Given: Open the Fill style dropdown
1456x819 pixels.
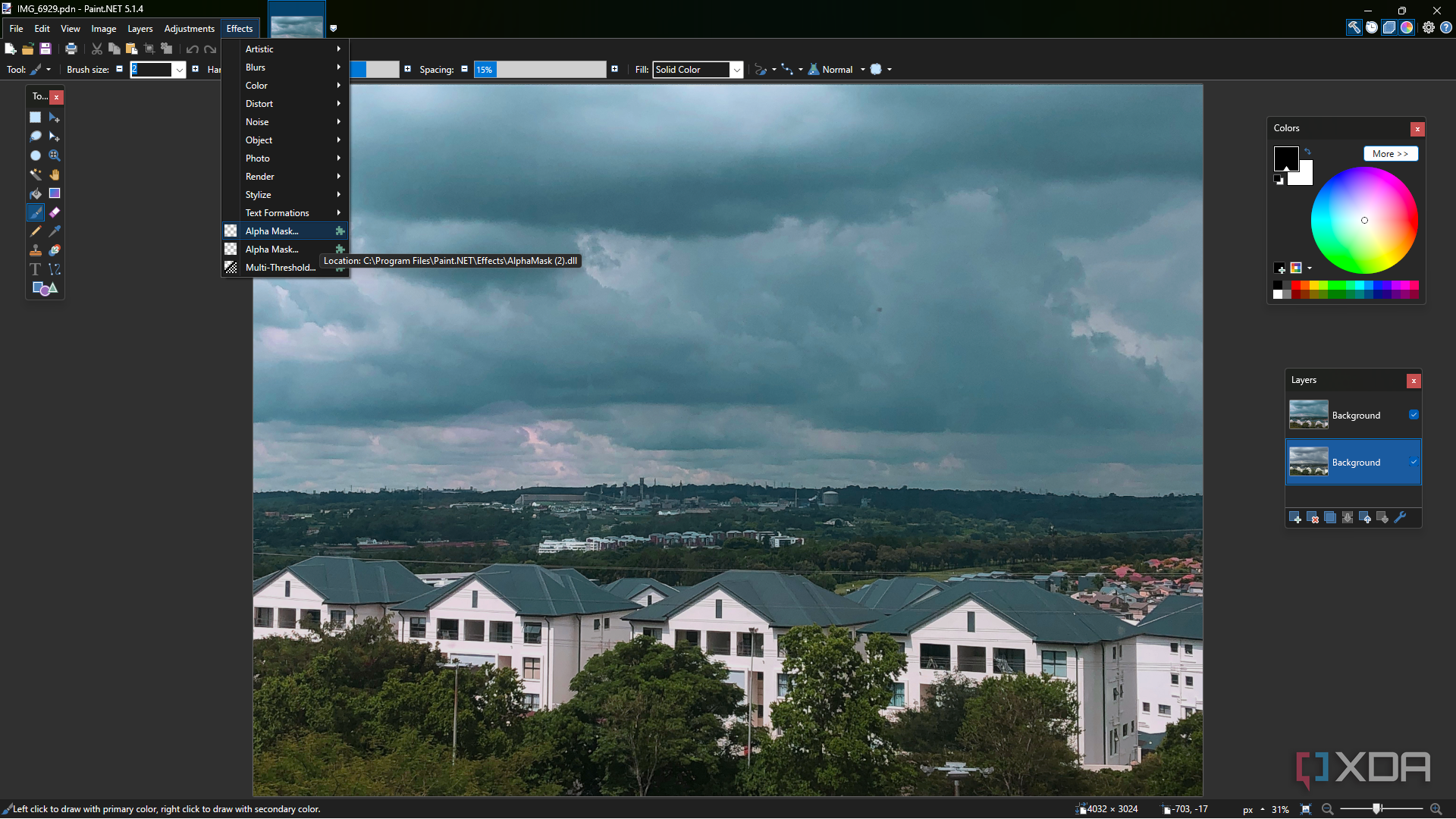Looking at the screenshot, I should pyautogui.click(x=736, y=70).
